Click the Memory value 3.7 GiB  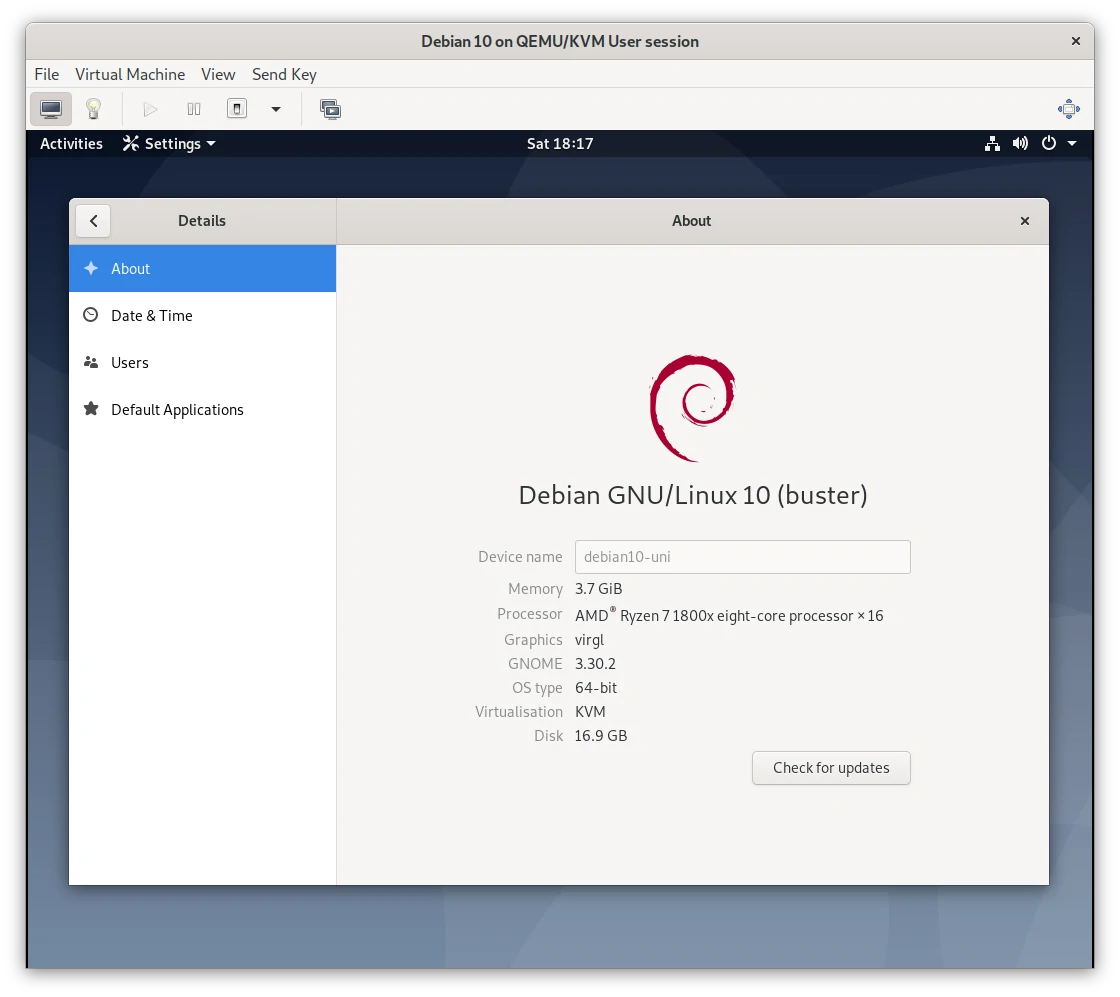(599, 589)
